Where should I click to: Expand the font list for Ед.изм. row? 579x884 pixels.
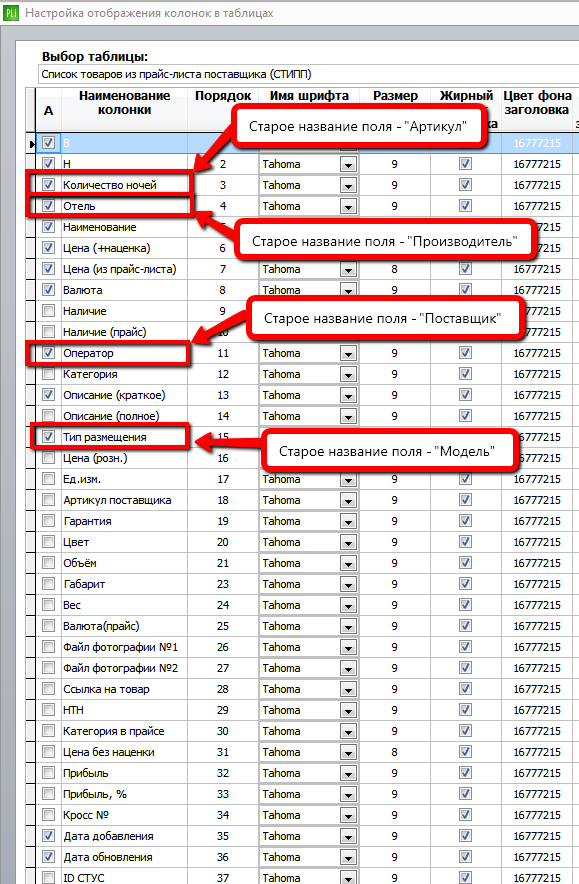(x=348, y=480)
